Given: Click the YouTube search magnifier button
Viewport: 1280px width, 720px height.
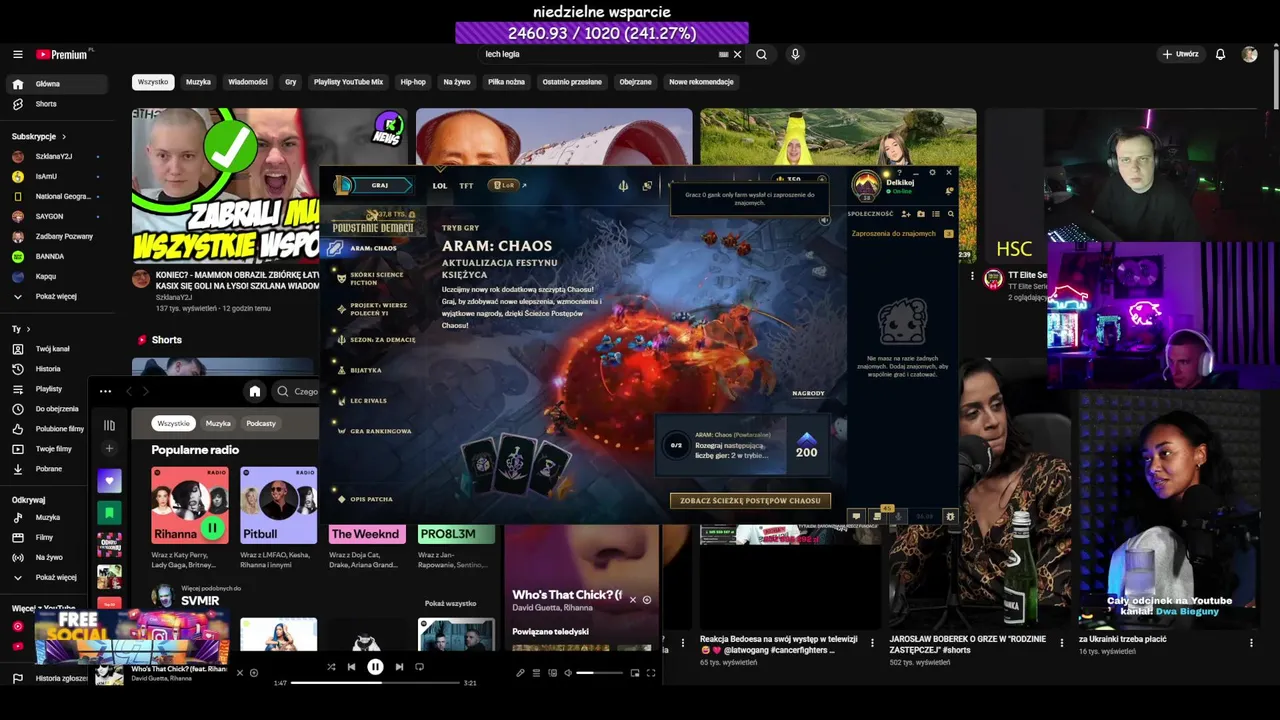Looking at the screenshot, I should 761,54.
